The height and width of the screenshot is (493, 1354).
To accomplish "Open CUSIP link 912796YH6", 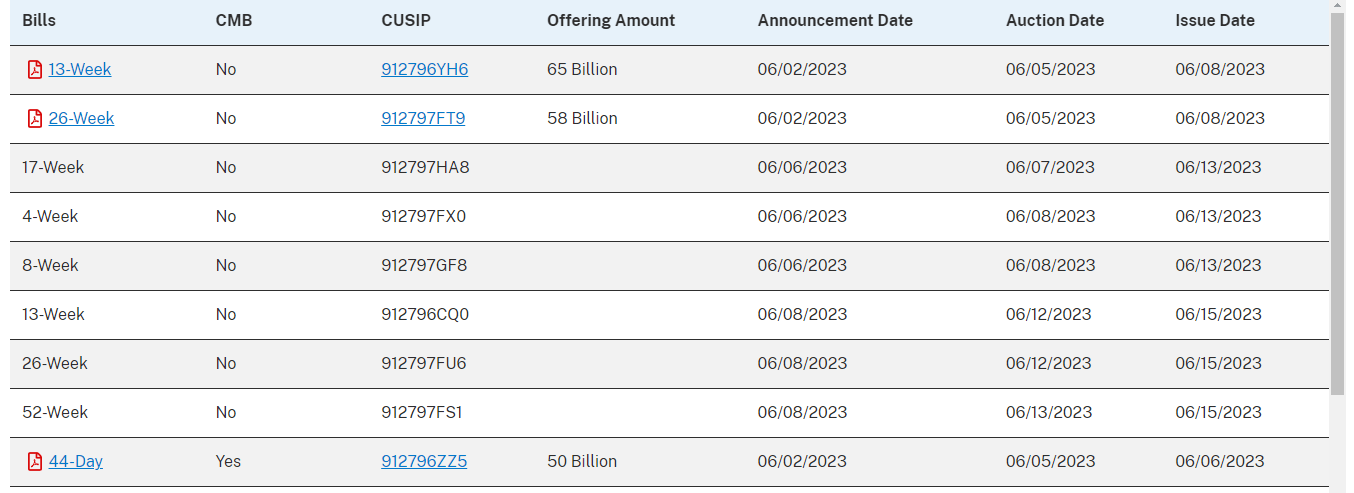I will [x=425, y=70].
